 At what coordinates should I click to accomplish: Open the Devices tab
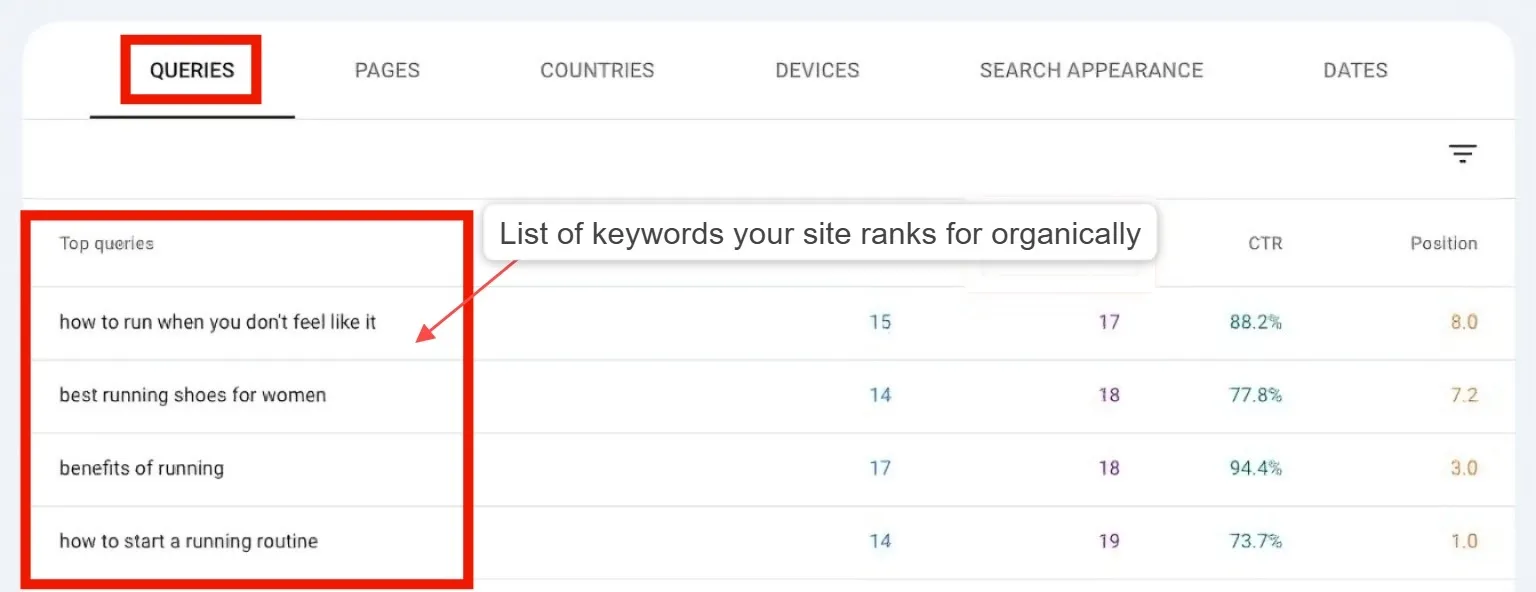[817, 71]
